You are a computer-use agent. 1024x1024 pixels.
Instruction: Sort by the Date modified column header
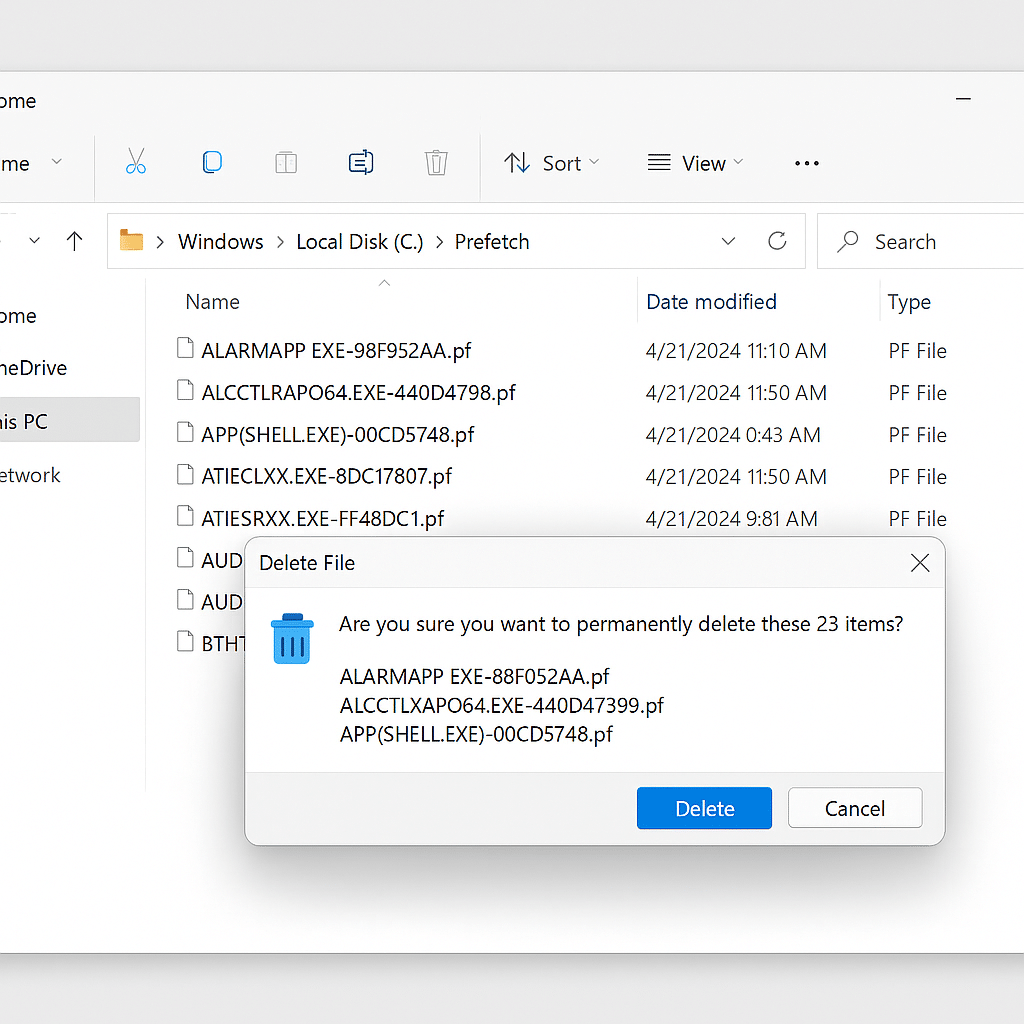711,302
